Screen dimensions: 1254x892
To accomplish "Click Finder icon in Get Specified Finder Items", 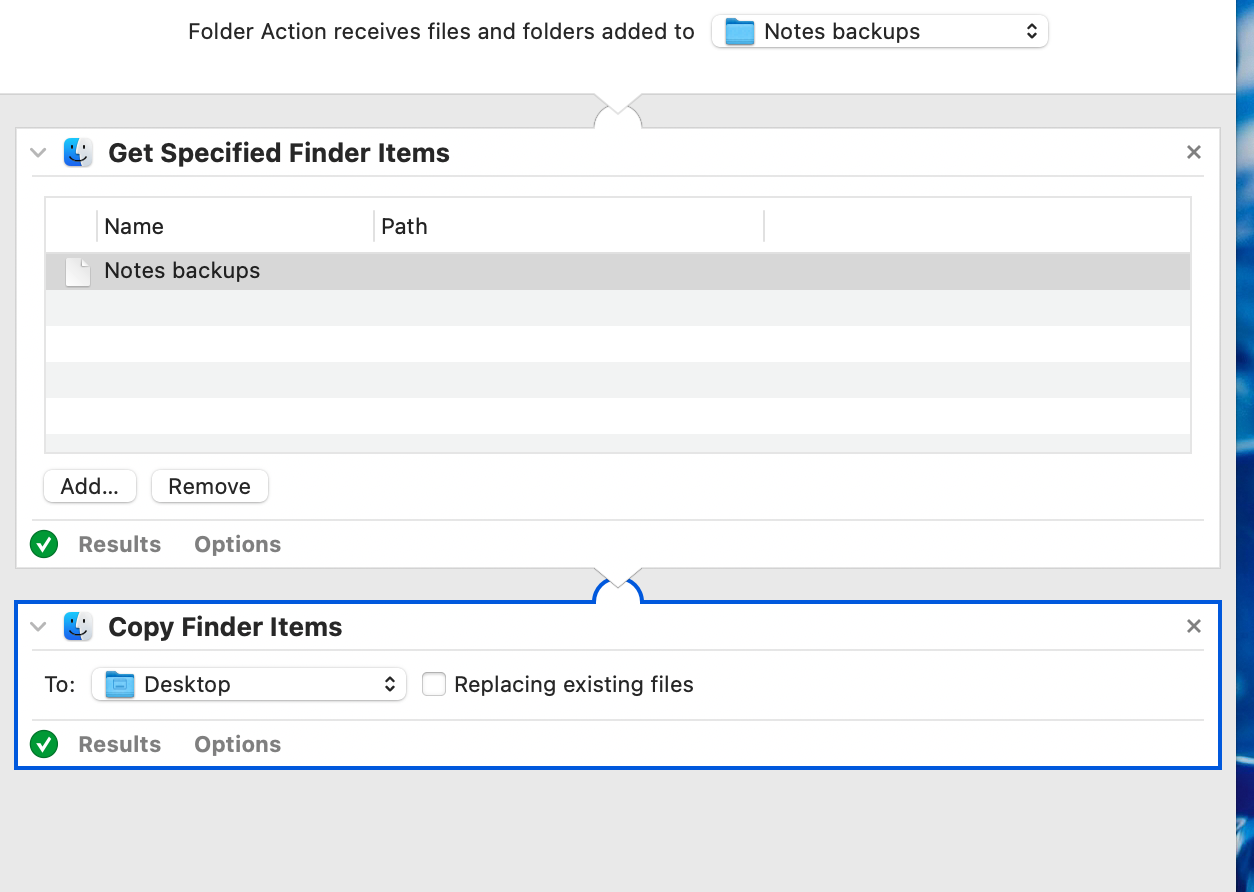I will 78,153.
